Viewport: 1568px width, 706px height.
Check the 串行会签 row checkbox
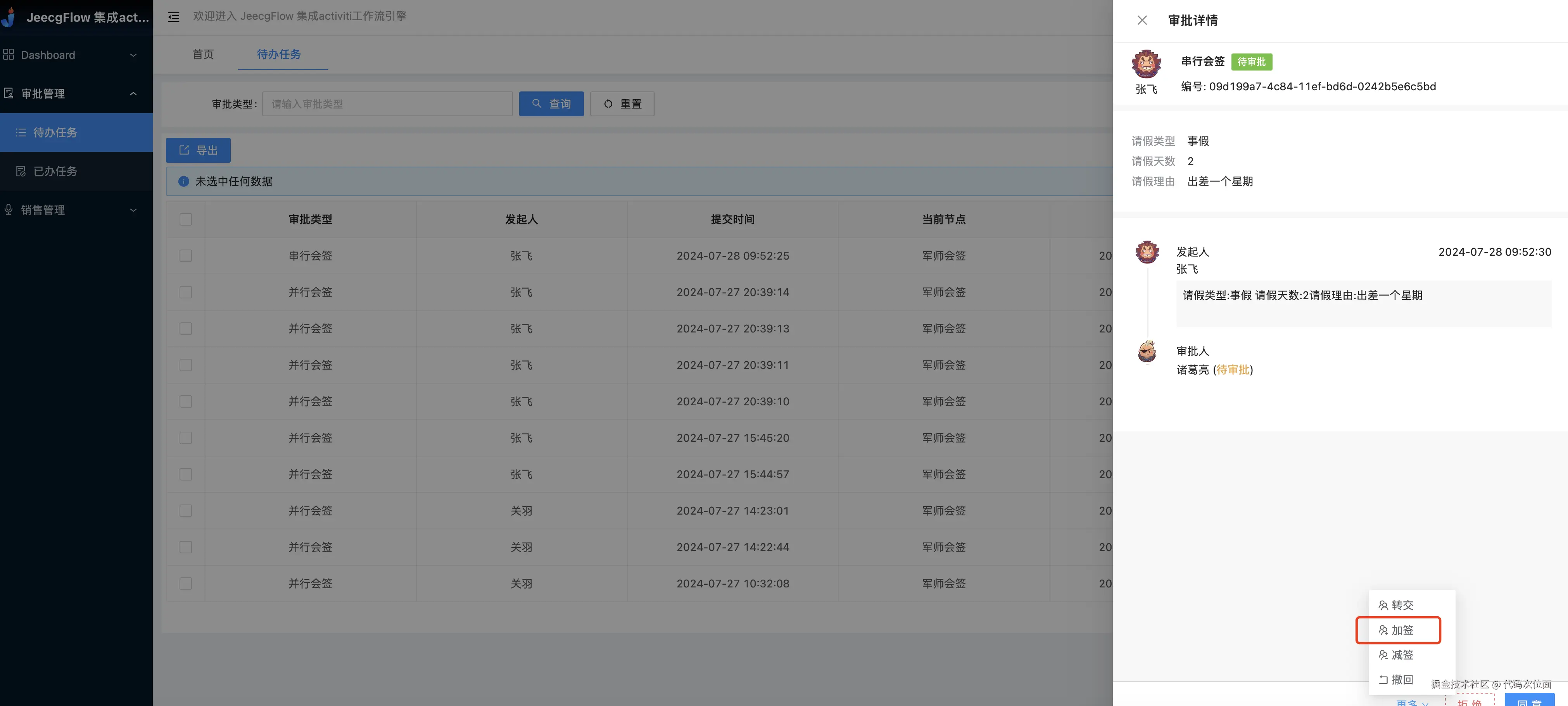click(186, 256)
